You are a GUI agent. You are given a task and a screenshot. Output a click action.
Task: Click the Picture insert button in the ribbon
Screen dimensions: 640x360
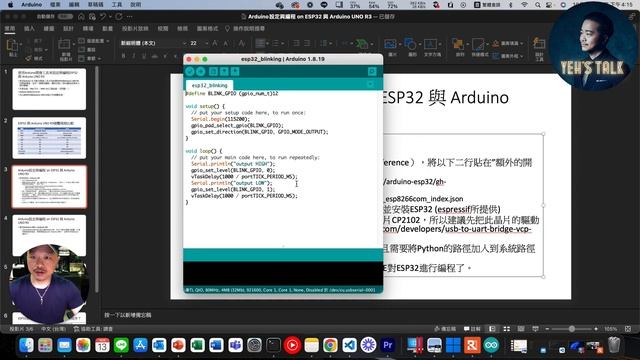(x=391, y=47)
